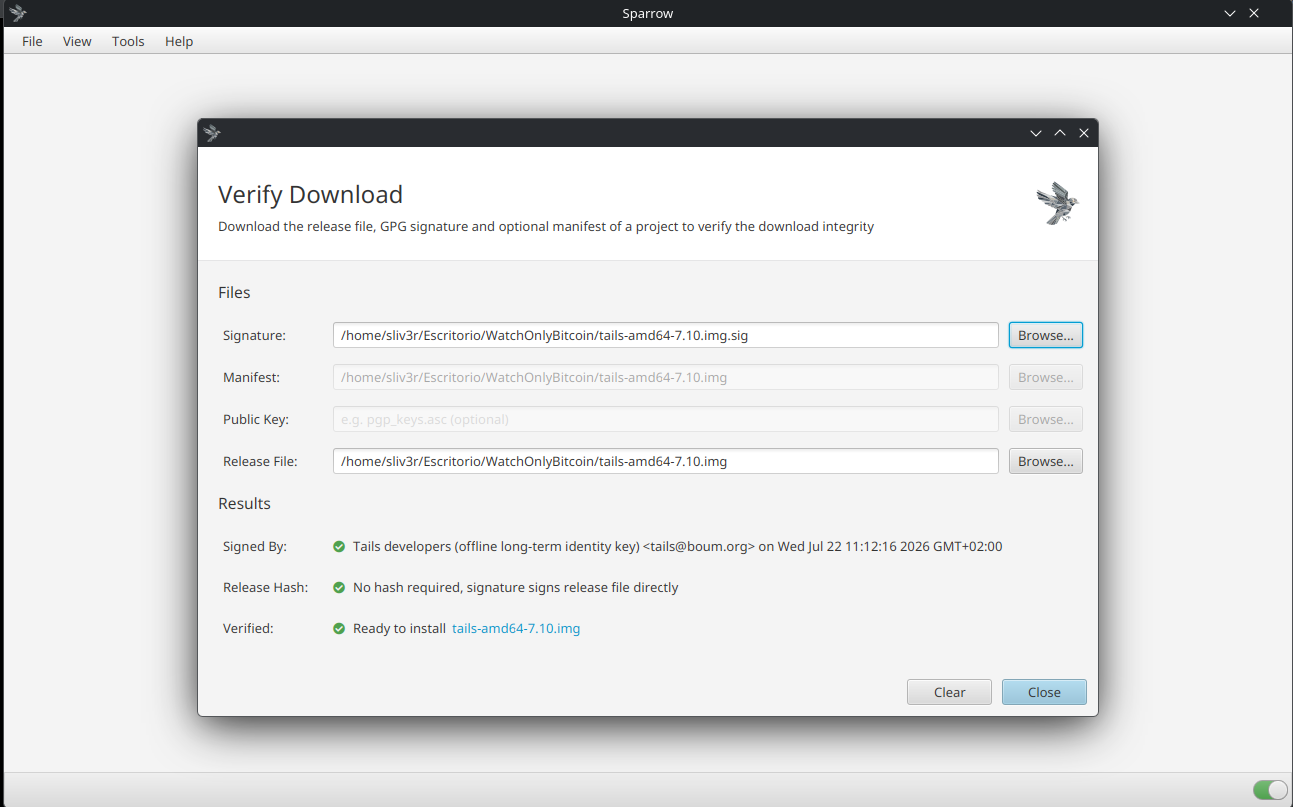The width and height of the screenshot is (1293, 807).
Task: Close the main Sparrow window
Action: point(1254,13)
